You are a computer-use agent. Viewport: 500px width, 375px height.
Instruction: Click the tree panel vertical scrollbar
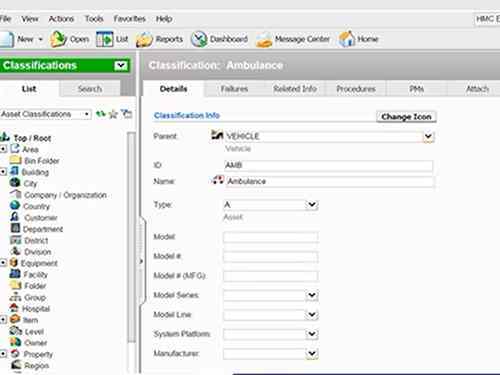[x=131, y=237]
